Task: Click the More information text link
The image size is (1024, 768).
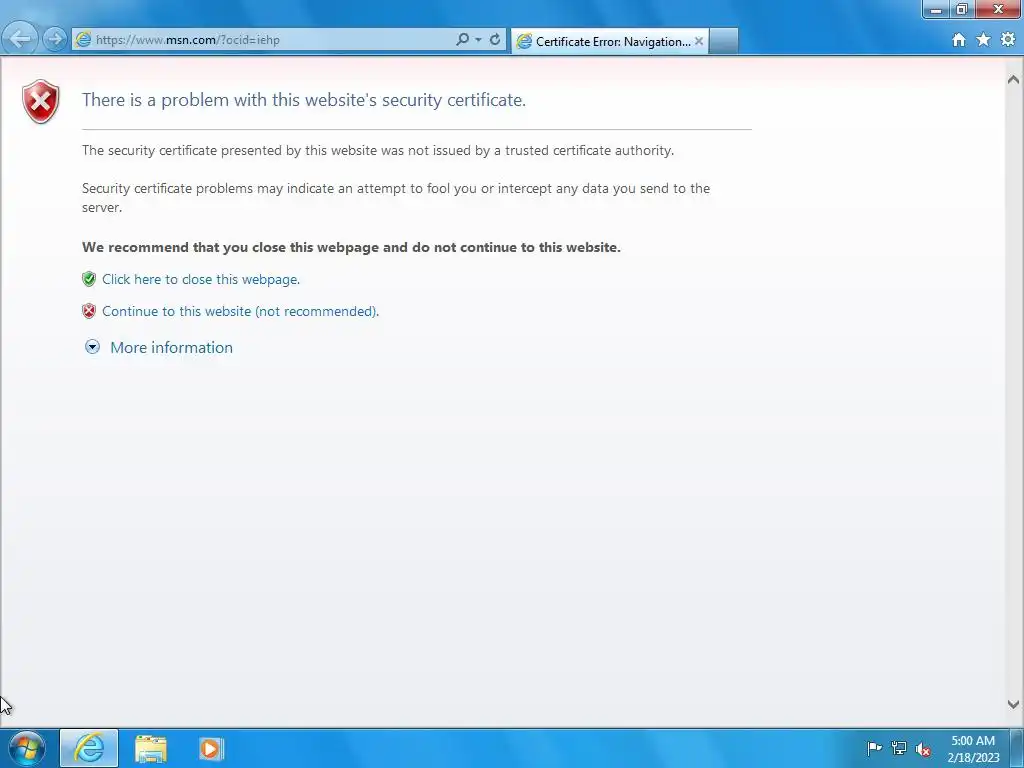Action: (x=171, y=347)
